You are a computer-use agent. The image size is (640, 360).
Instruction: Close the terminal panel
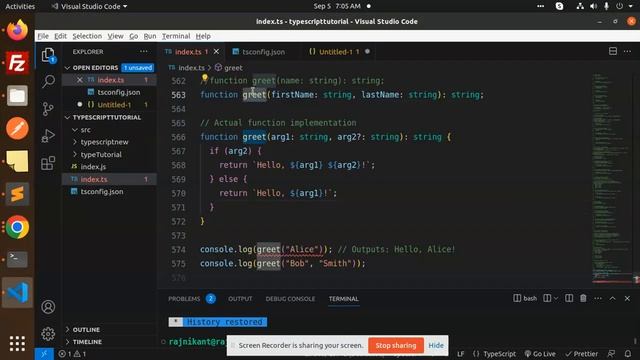point(627,298)
